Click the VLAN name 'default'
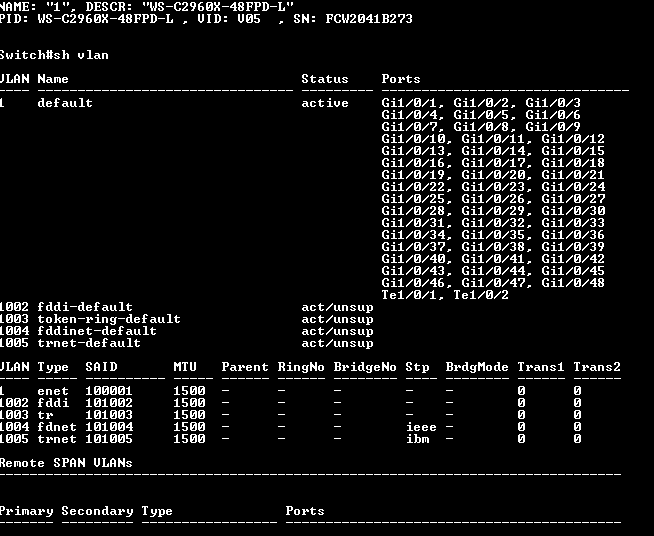The height and width of the screenshot is (536, 654). click(65, 103)
